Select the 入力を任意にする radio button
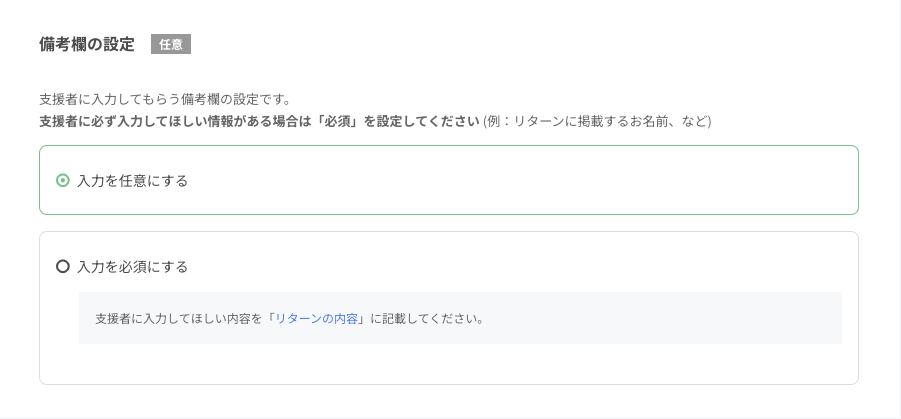Screen dimensions: 901x419 pos(63,181)
